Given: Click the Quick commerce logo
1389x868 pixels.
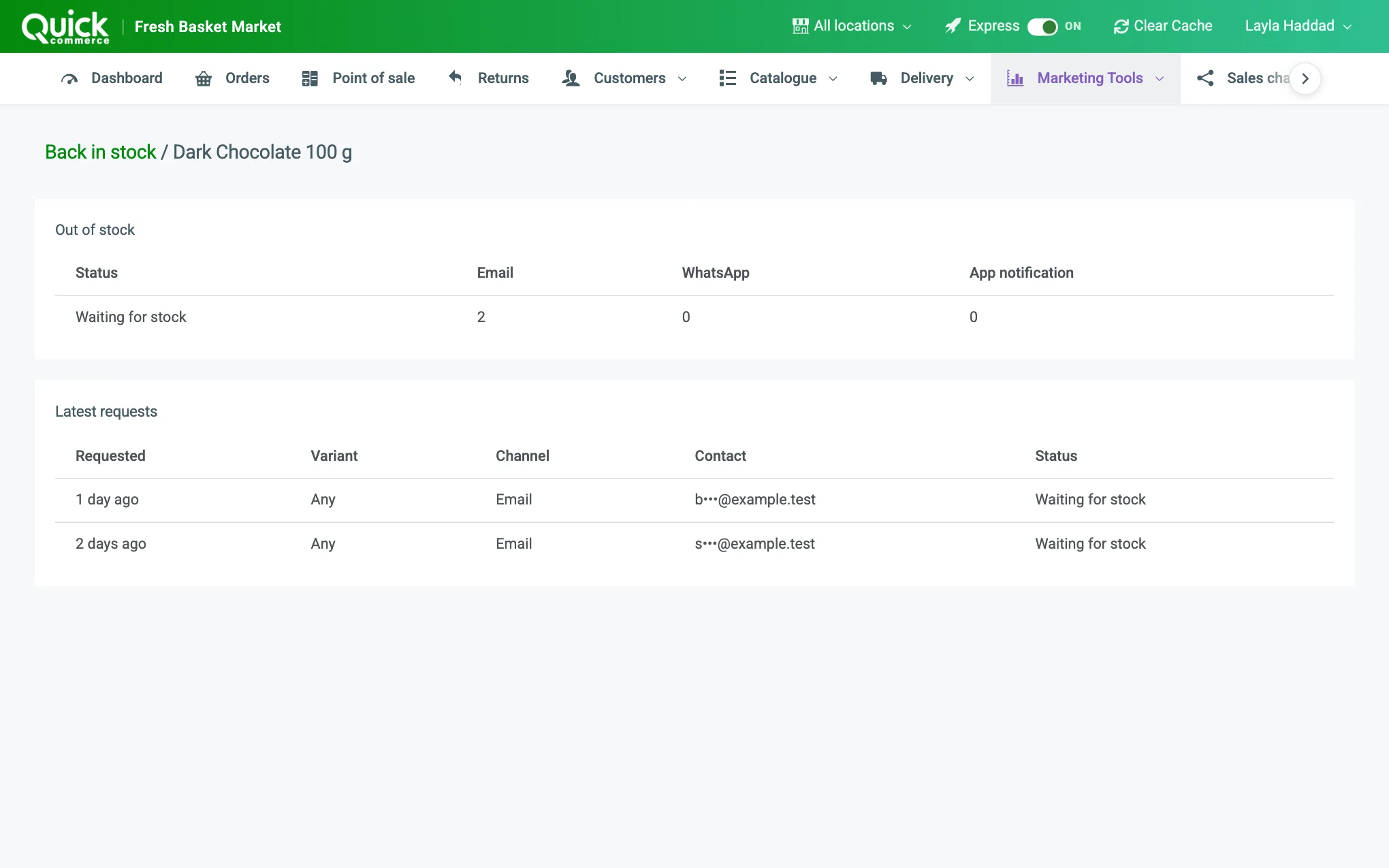Looking at the screenshot, I should pos(65,27).
